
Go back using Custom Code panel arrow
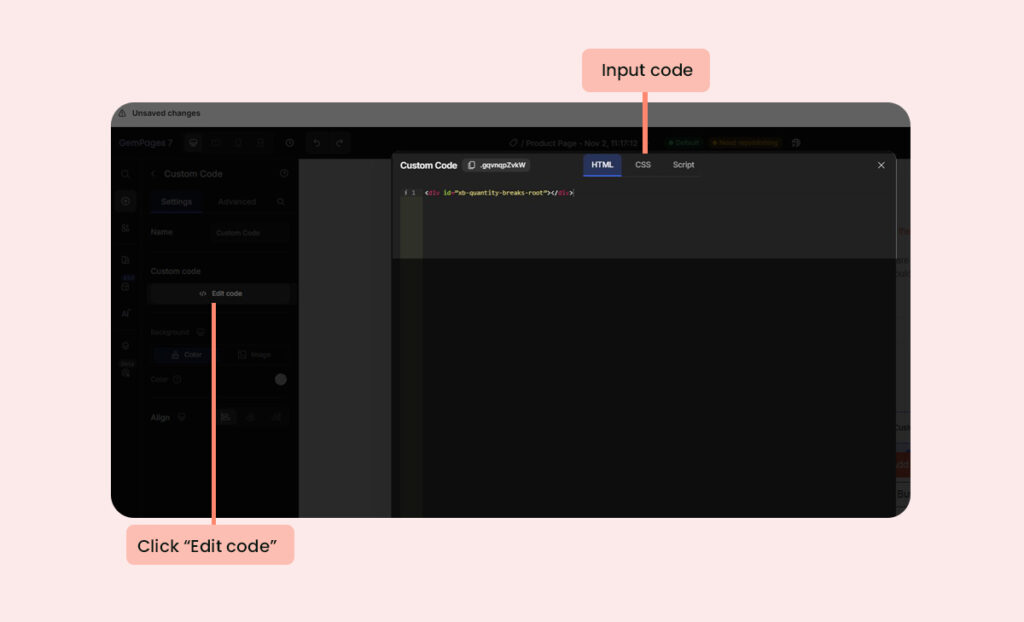pyautogui.click(x=153, y=174)
